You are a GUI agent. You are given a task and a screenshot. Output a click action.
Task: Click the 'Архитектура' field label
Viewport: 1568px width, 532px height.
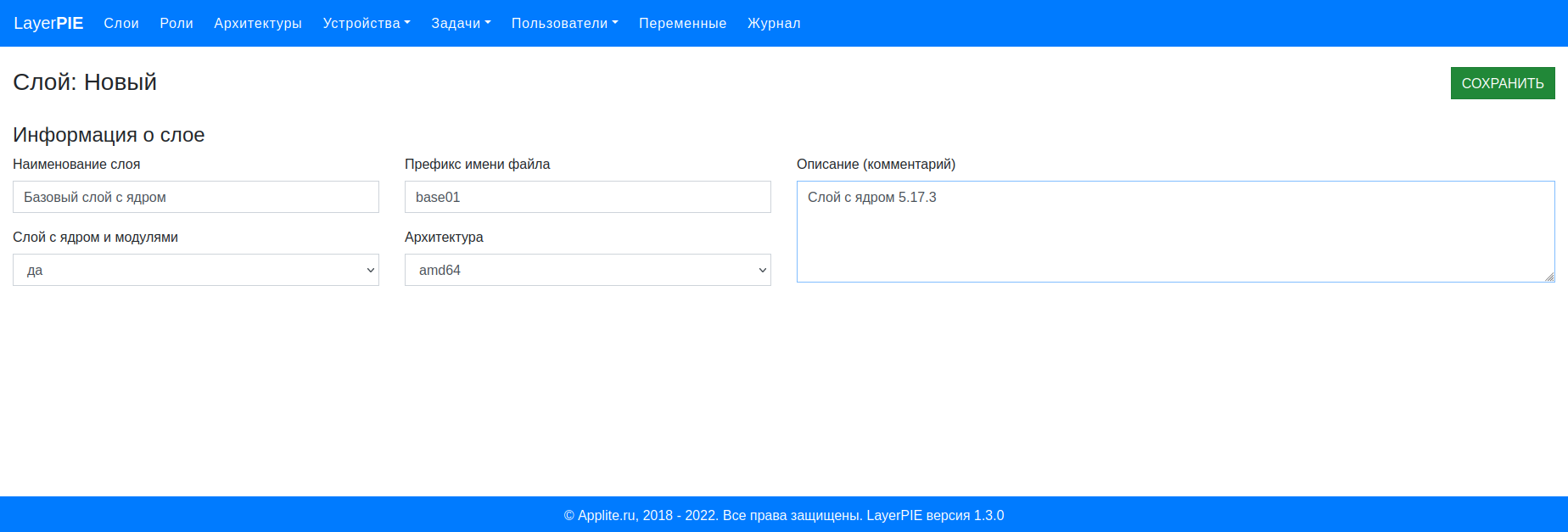[444, 238]
